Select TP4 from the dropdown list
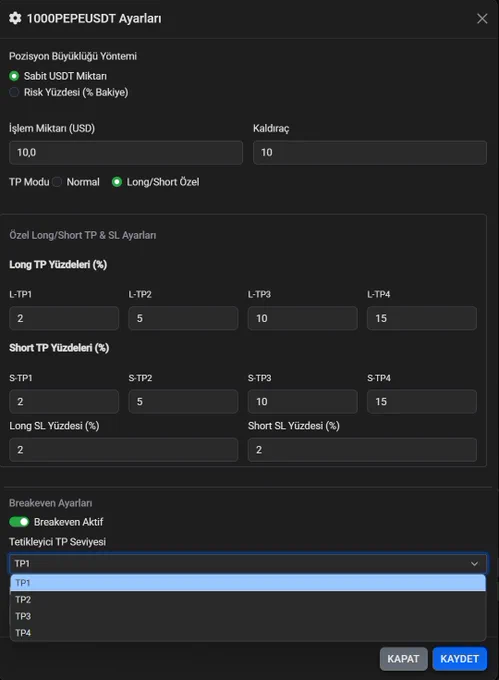The image size is (499, 680). tap(248, 633)
